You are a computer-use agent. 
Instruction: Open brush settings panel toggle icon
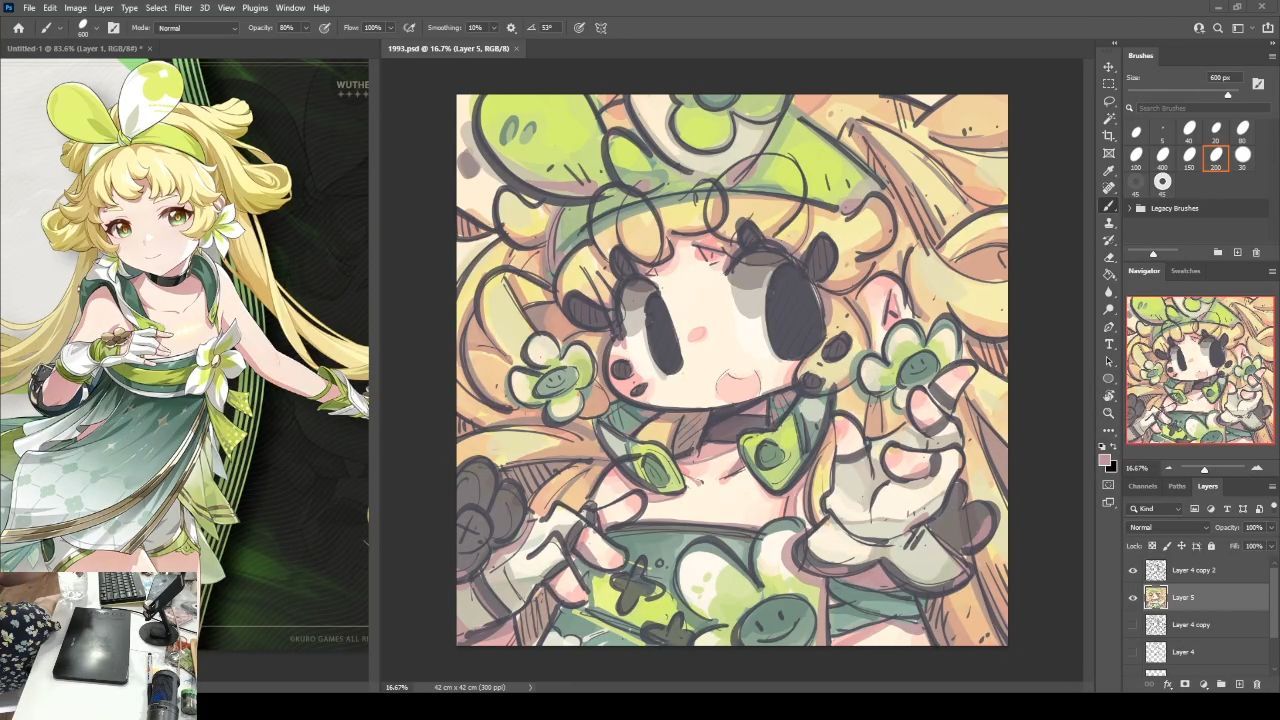point(113,28)
